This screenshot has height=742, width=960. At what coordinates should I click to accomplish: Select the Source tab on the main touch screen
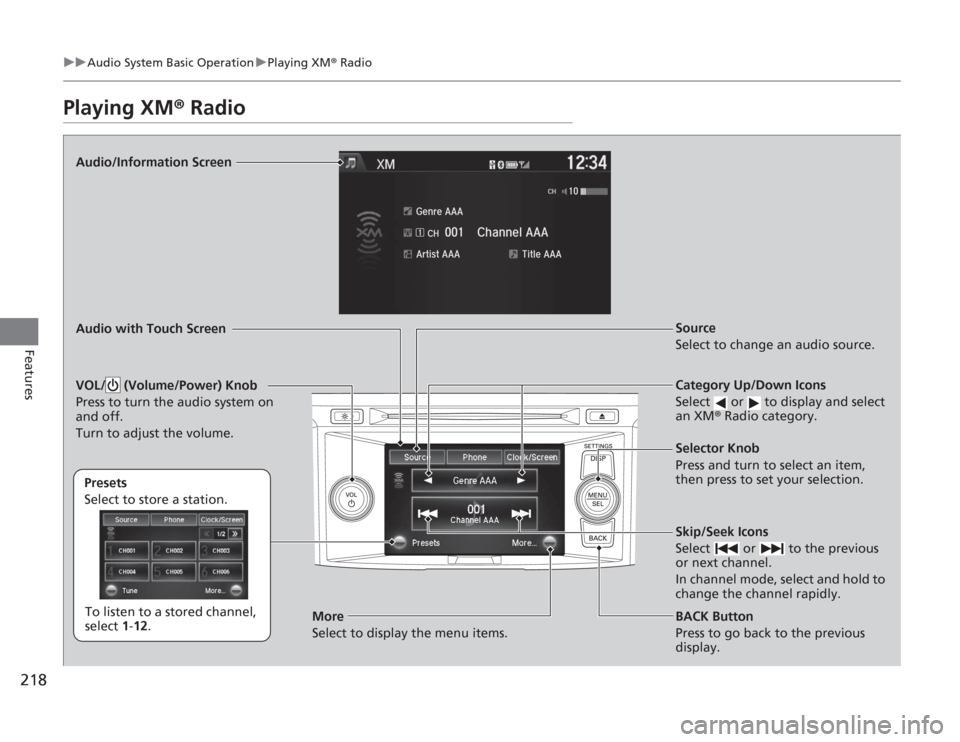tap(417, 457)
